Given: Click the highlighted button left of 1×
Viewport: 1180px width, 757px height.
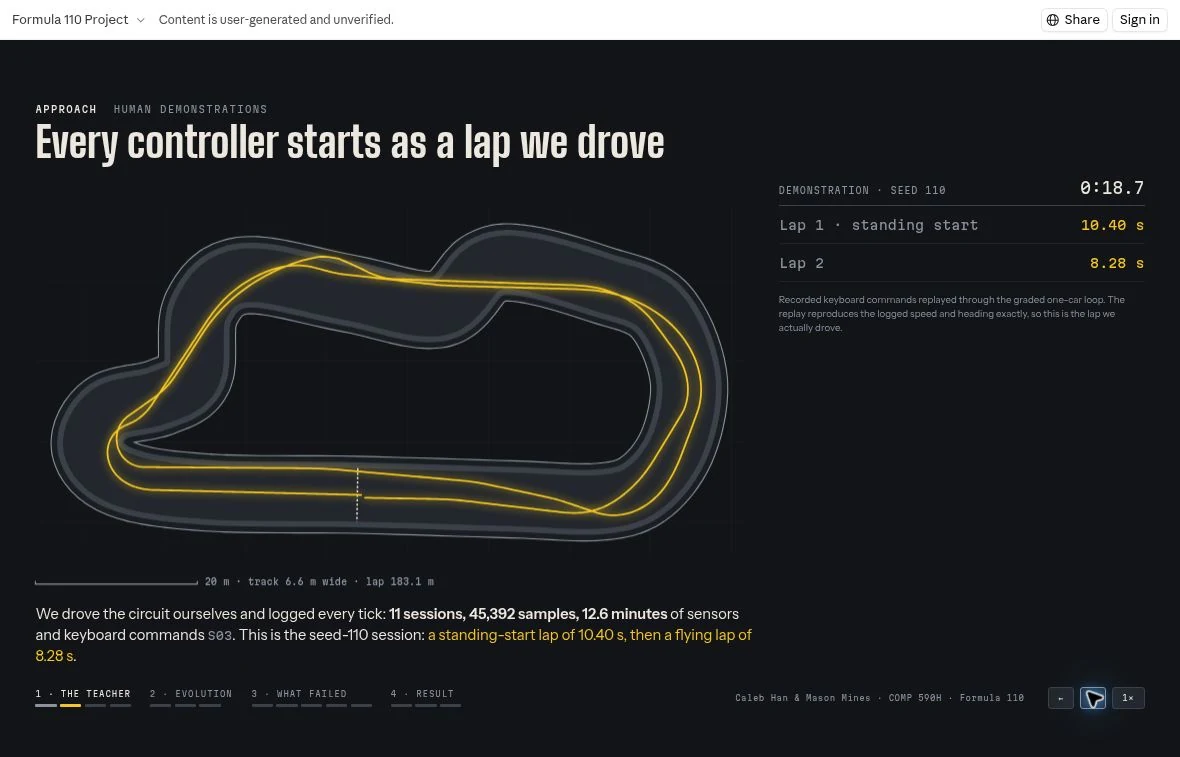Looking at the screenshot, I should click(x=1093, y=698).
